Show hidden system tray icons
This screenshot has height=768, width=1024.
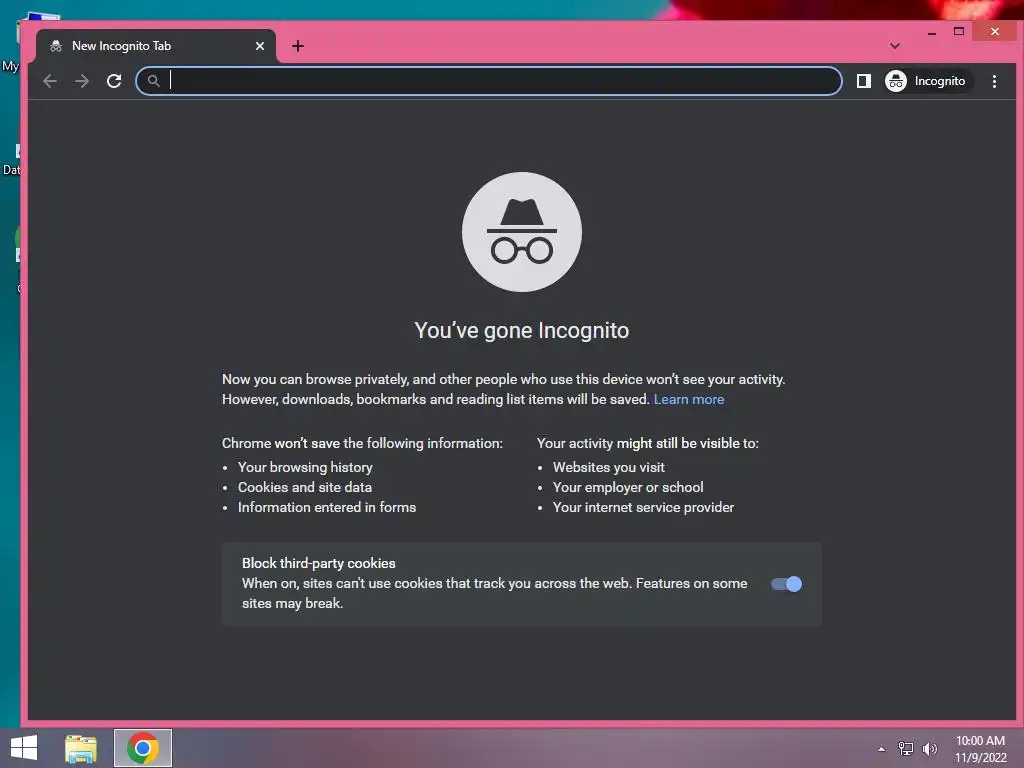882,749
